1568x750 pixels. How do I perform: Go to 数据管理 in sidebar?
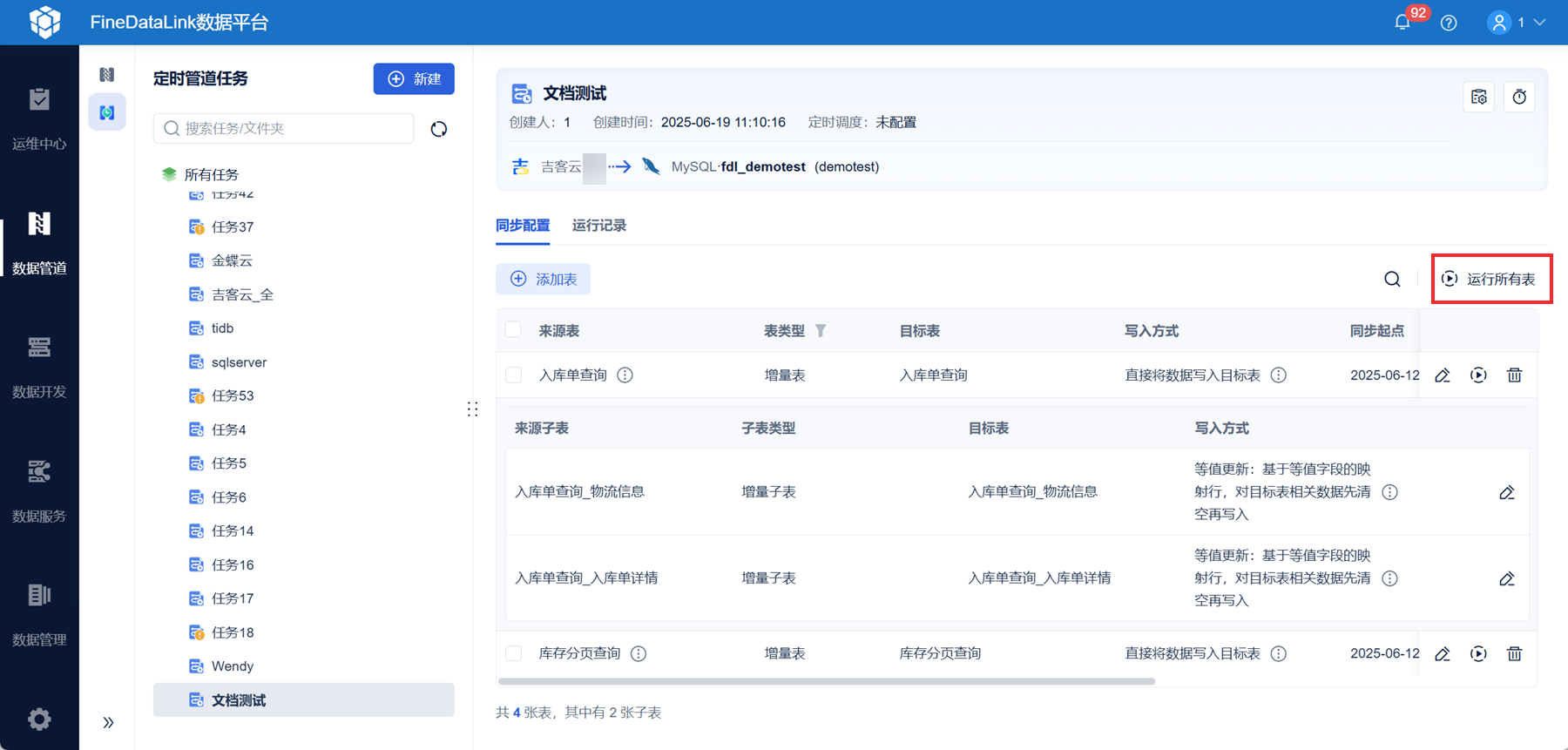point(39,616)
